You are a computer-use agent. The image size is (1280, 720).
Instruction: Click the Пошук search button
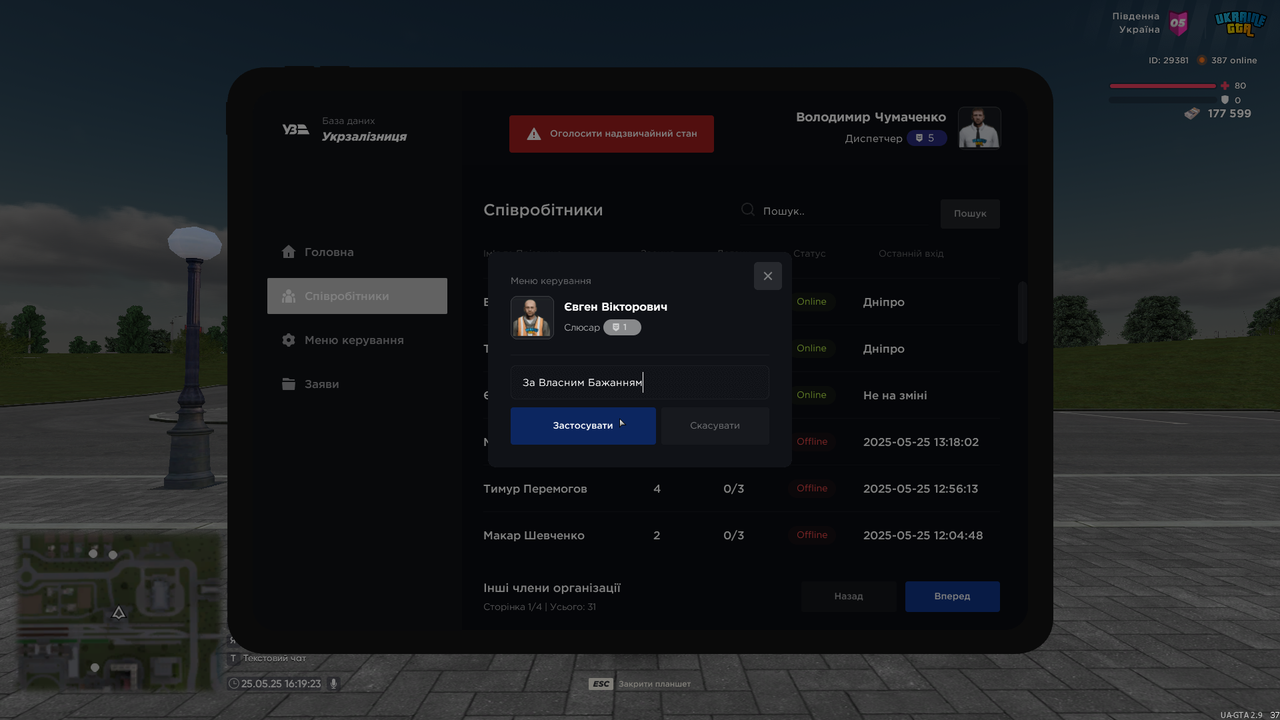(x=970, y=214)
